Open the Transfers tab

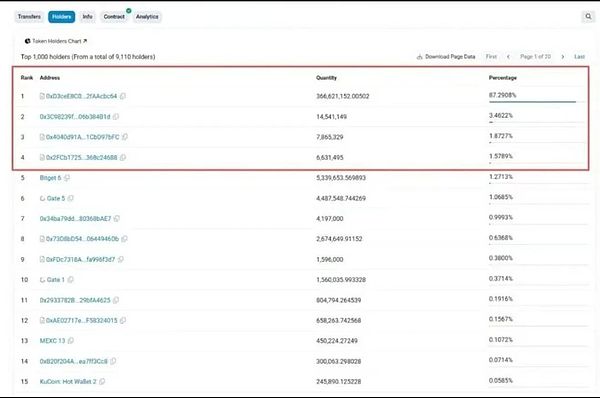(29, 17)
